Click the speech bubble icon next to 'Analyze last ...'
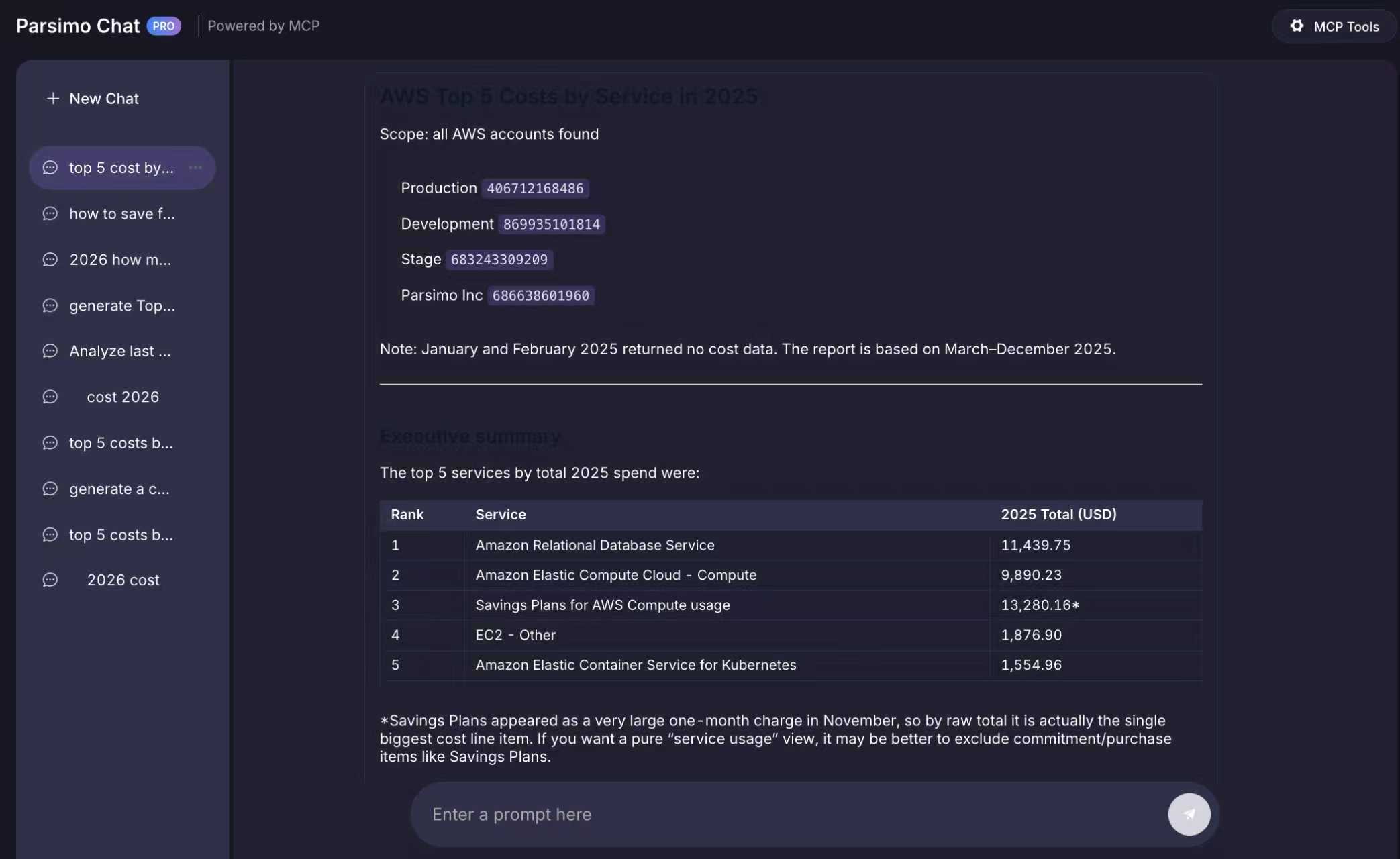This screenshot has width=1400, height=859. [x=50, y=350]
